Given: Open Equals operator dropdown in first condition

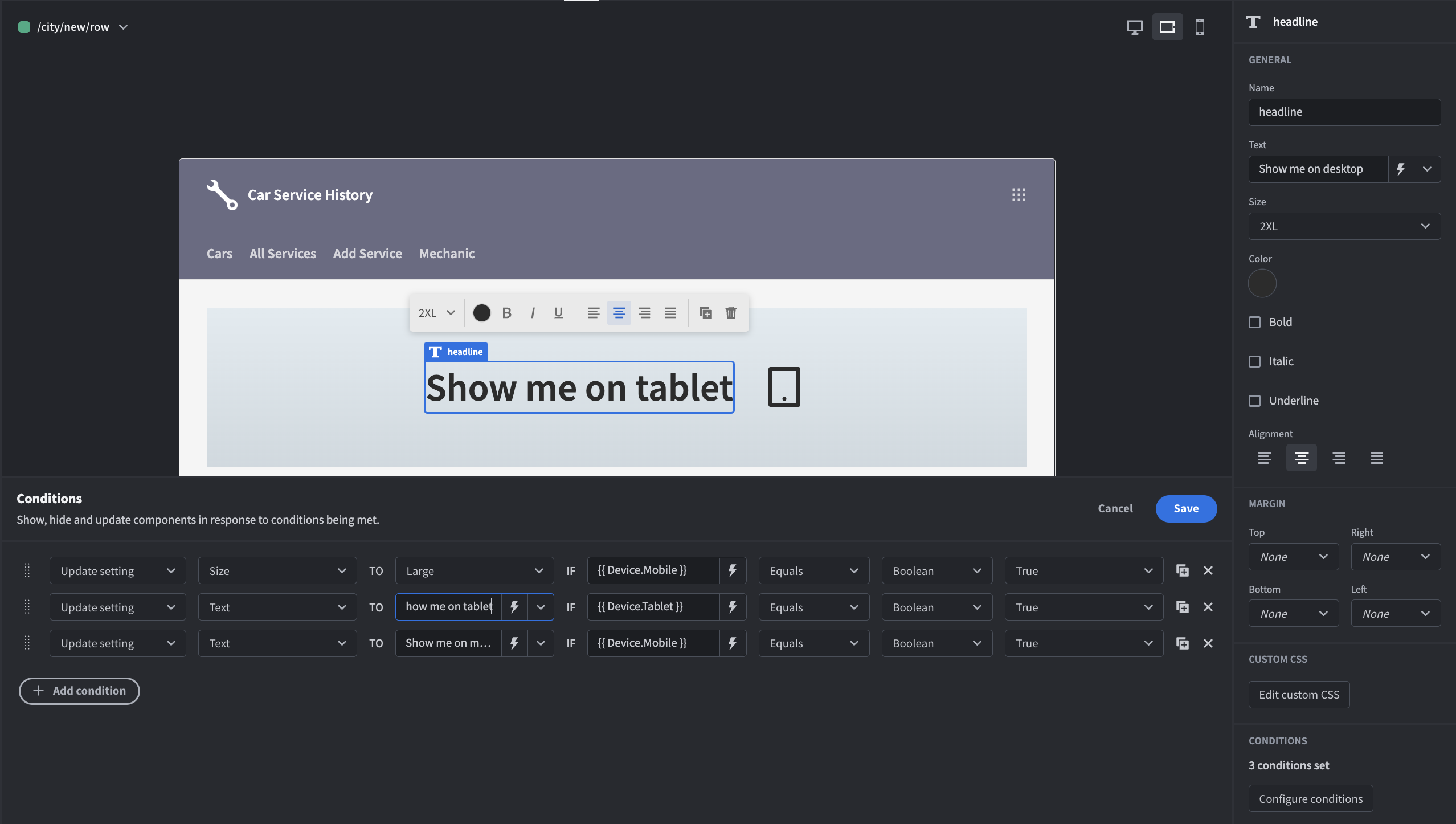Looking at the screenshot, I should point(813,570).
